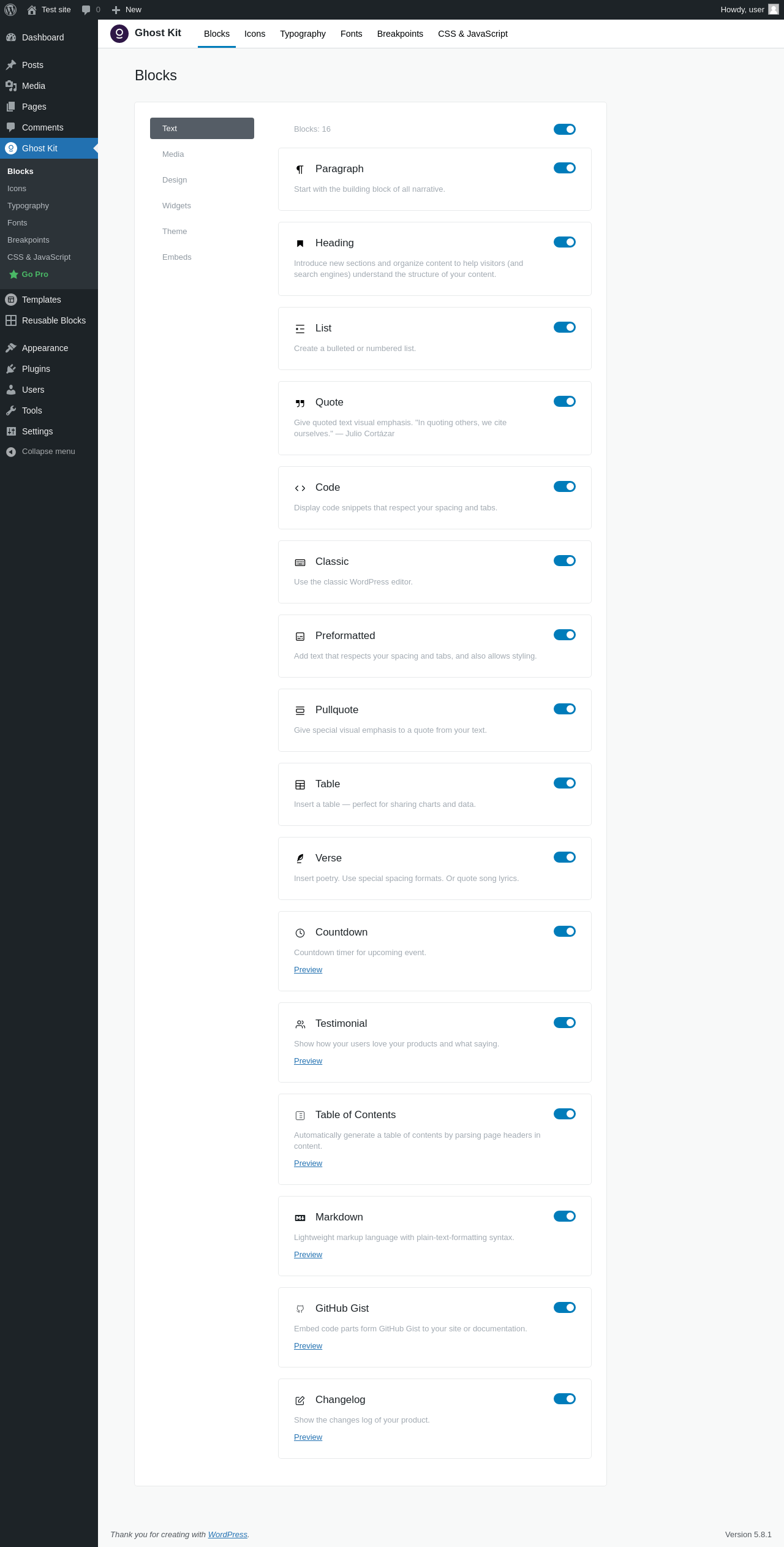Click the Plugins plug icon
This screenshot has width=784, height=1547.
[11, 369]
